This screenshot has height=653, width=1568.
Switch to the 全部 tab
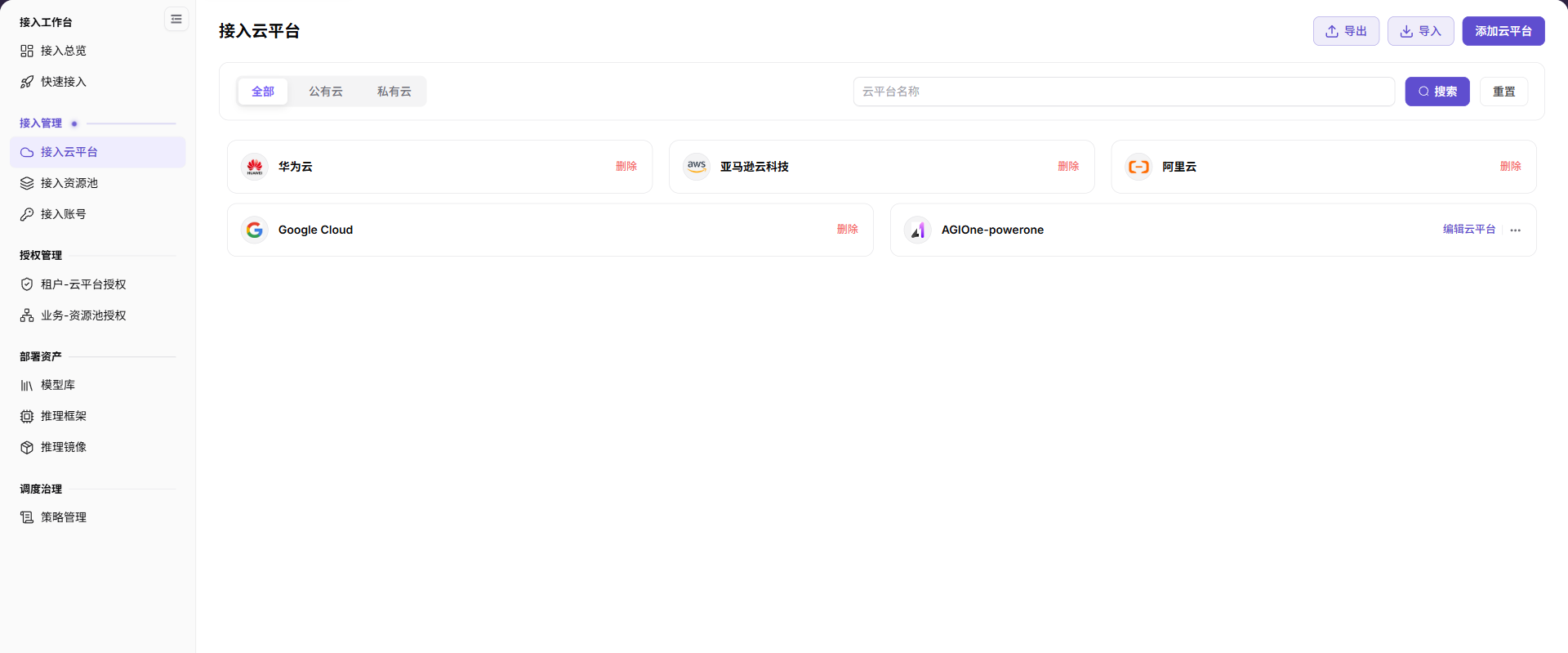coord(263,92)
